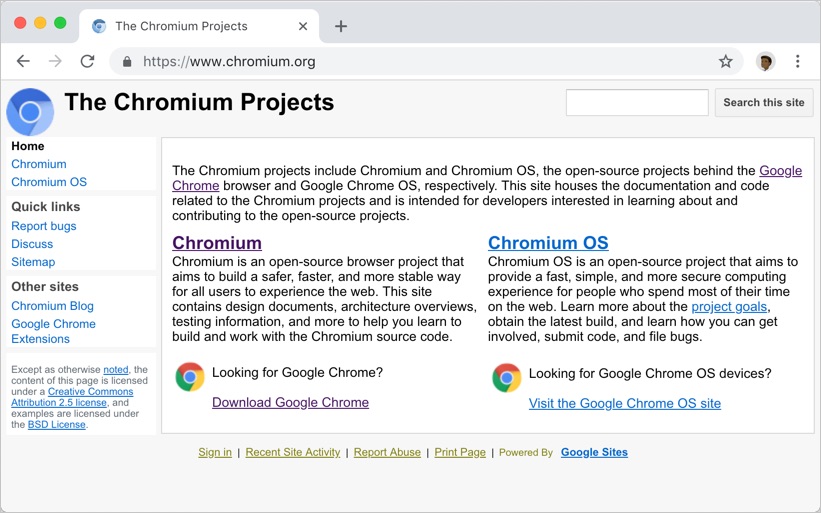Open Google Chrome Extensions link
The width and height of the screenshot is (821, 513).
click(53, 331)
